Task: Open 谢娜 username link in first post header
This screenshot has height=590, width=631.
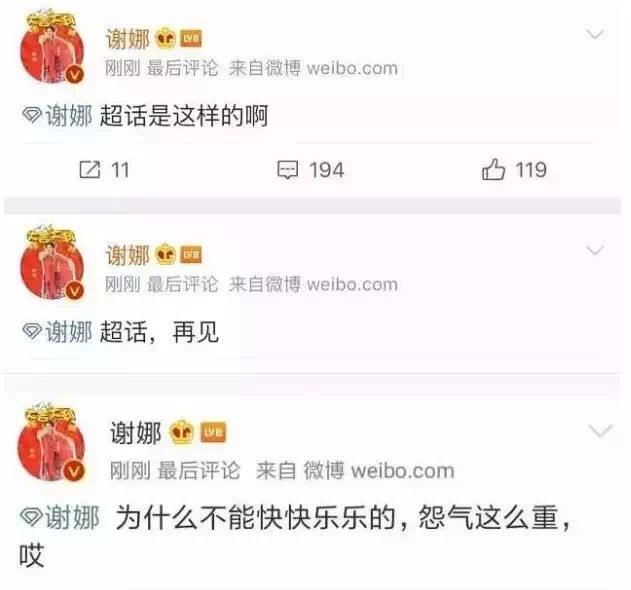Action: [128, 39]
